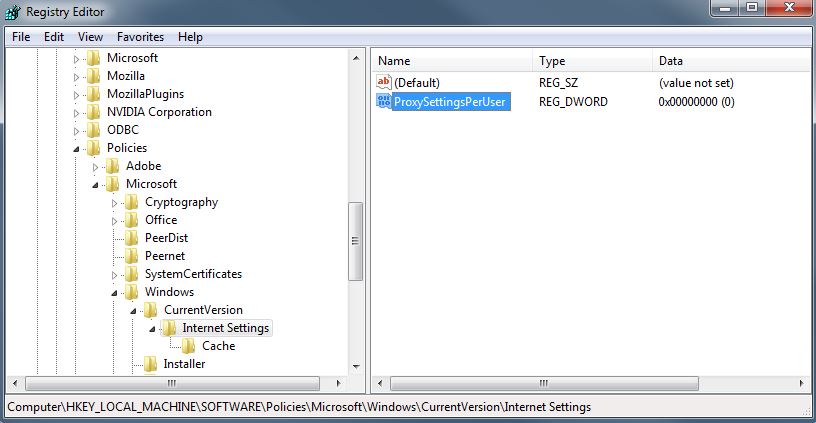Click the CurrentVersion folder icon
816x423 pixels.
(x=150, y=310)
